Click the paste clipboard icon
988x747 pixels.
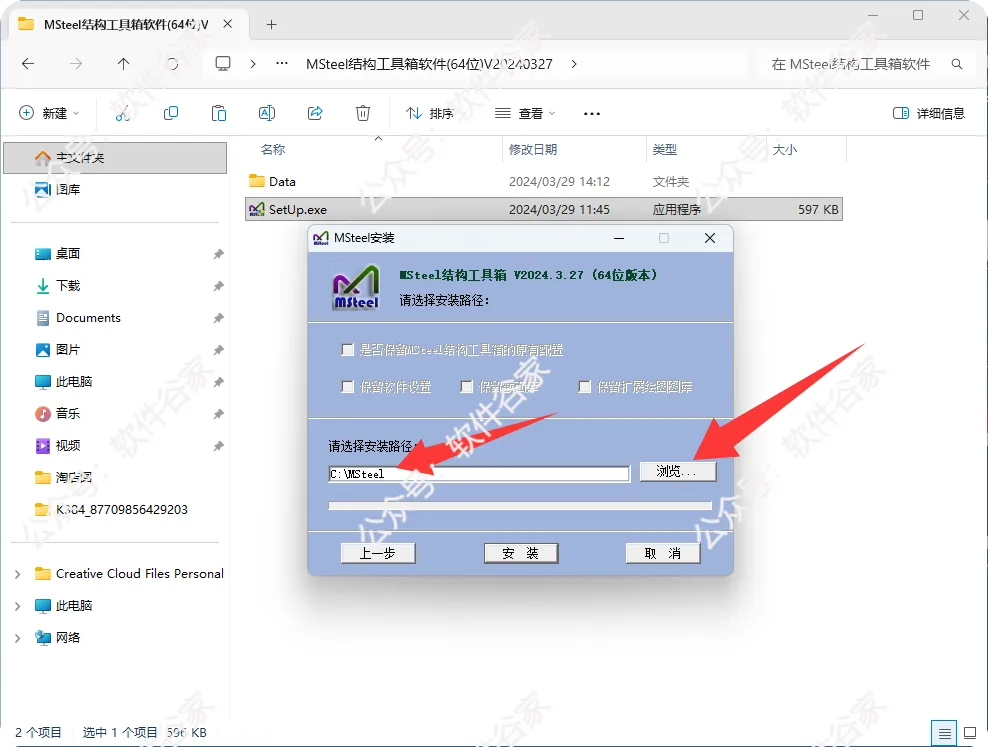click(219, 113)
